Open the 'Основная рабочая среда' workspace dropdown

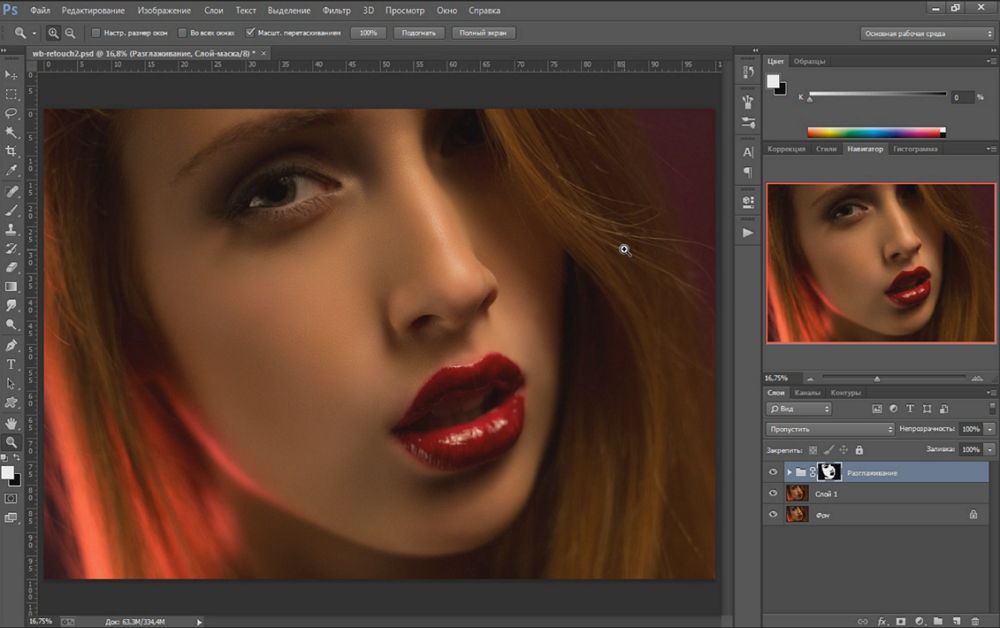tap(927, 33)
